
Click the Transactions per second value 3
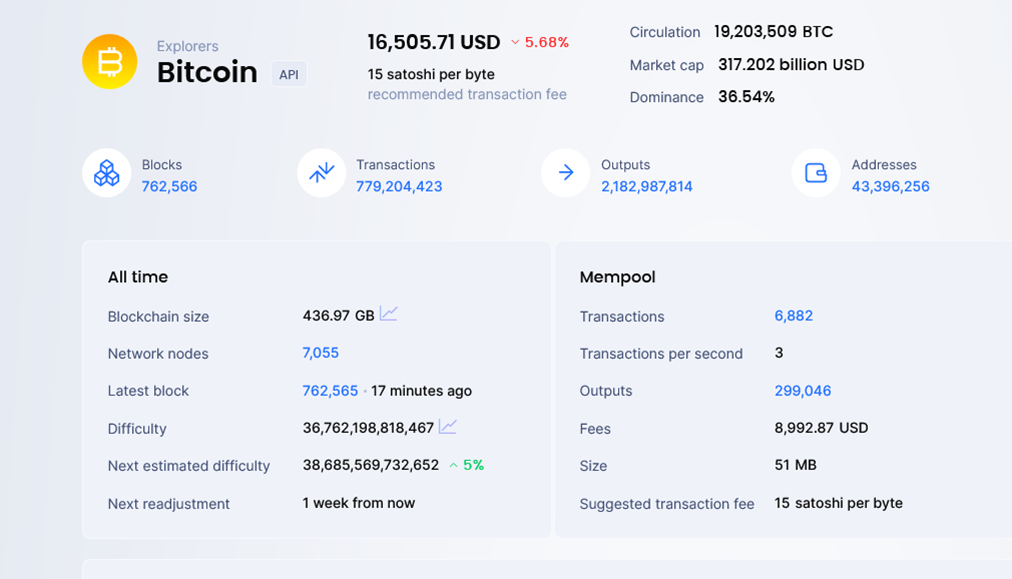[779, 353]
